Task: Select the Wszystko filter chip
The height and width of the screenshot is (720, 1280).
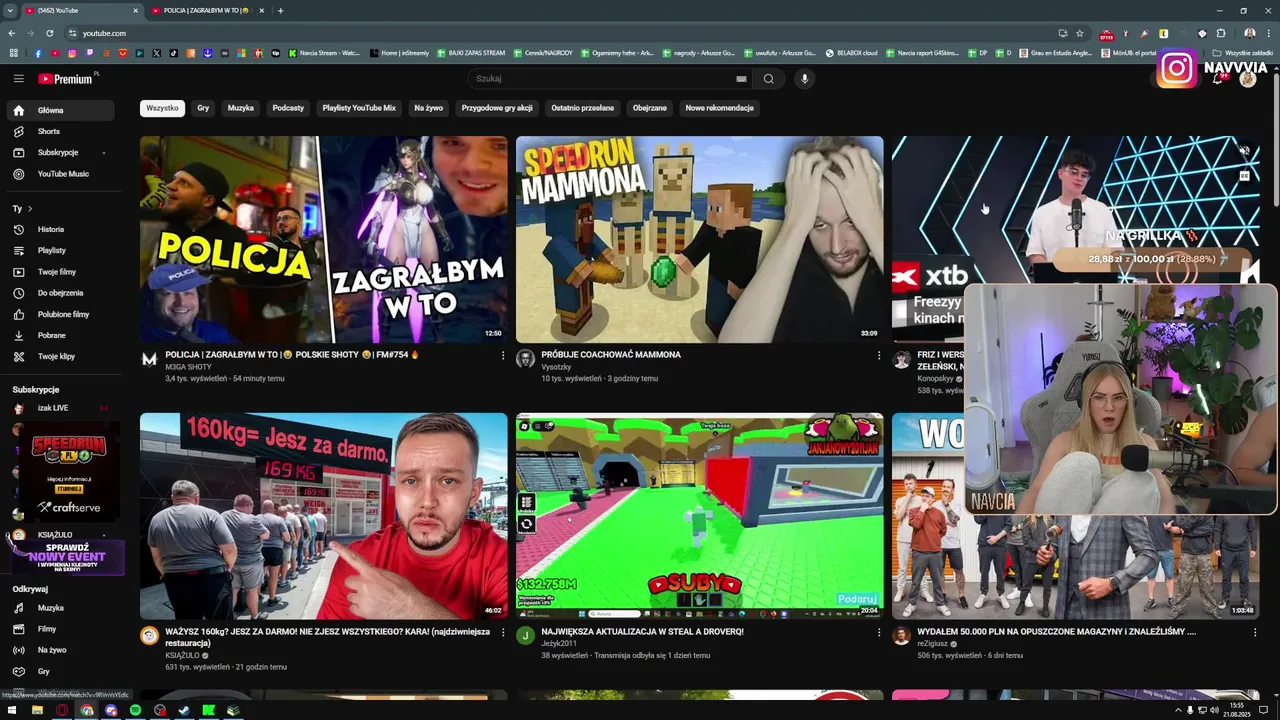Action: click(x=162, y=108)
